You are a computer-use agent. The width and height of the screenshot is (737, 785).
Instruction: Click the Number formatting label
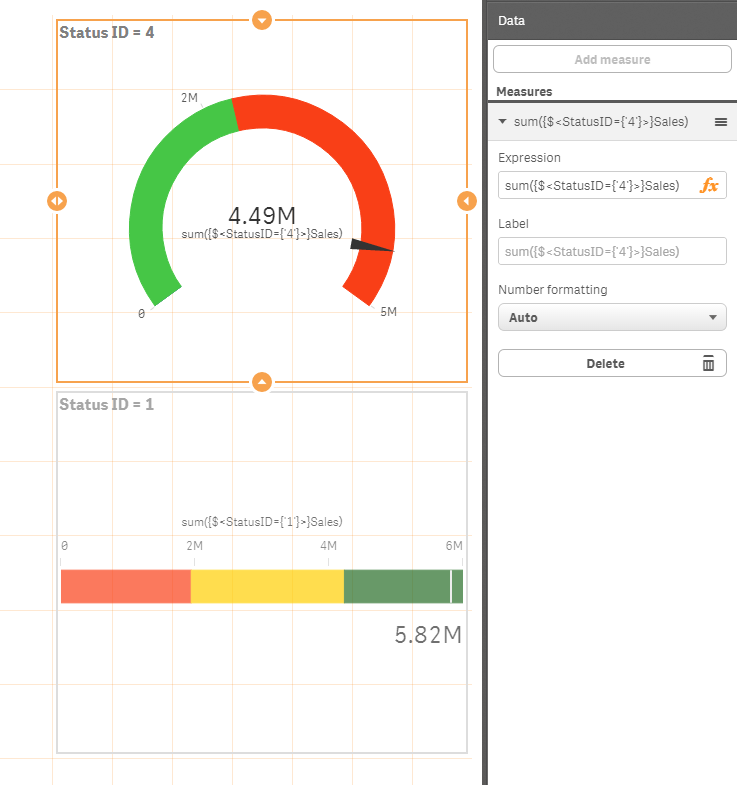(553, 290)
